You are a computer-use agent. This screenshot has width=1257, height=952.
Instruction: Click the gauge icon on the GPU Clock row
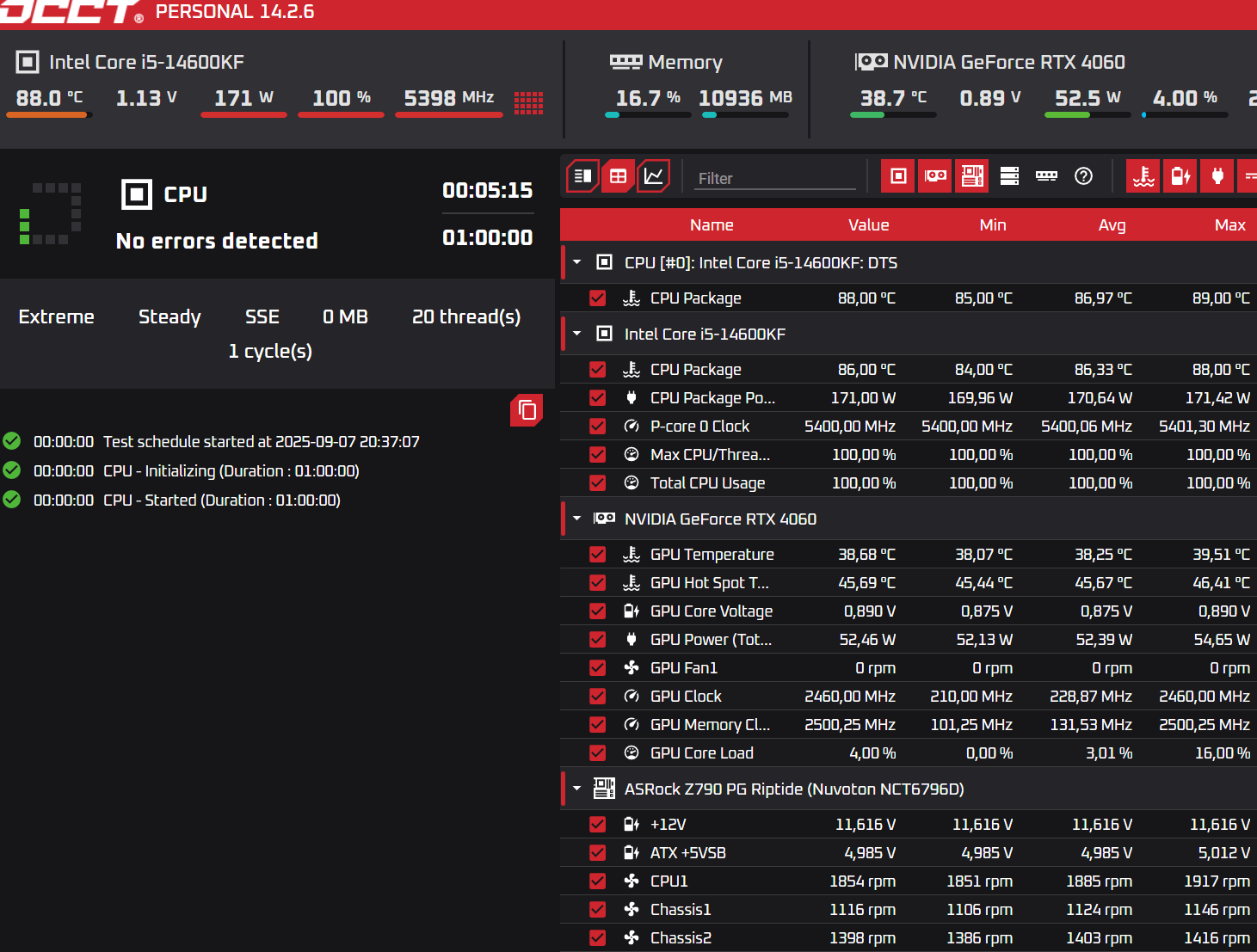tap(632, 696)
